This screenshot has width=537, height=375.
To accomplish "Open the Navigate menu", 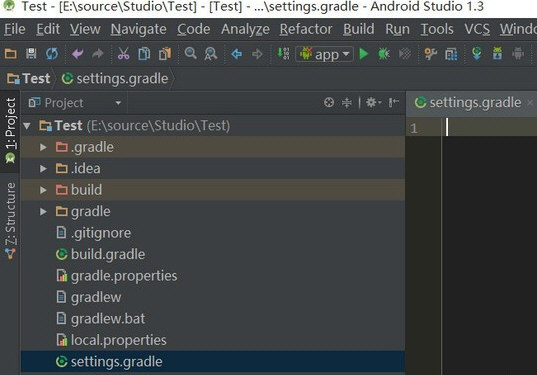I will 138,29.
